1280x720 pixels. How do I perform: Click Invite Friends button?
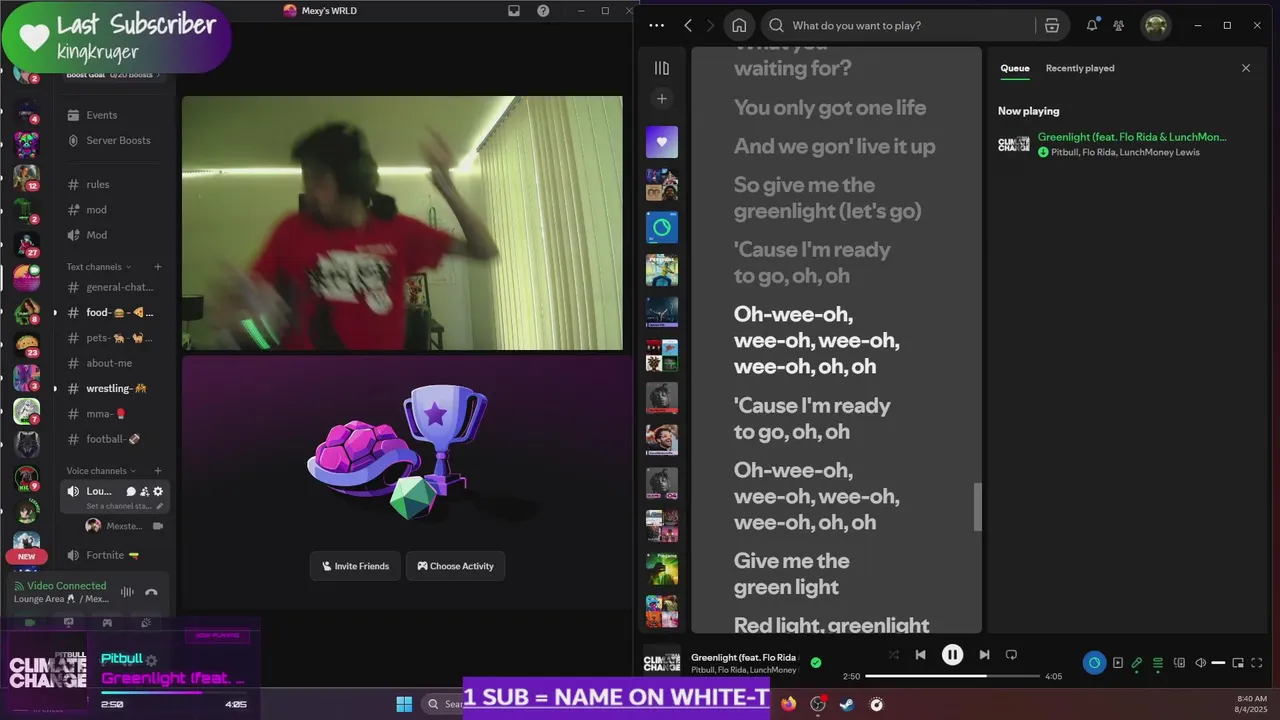(355, 566)
